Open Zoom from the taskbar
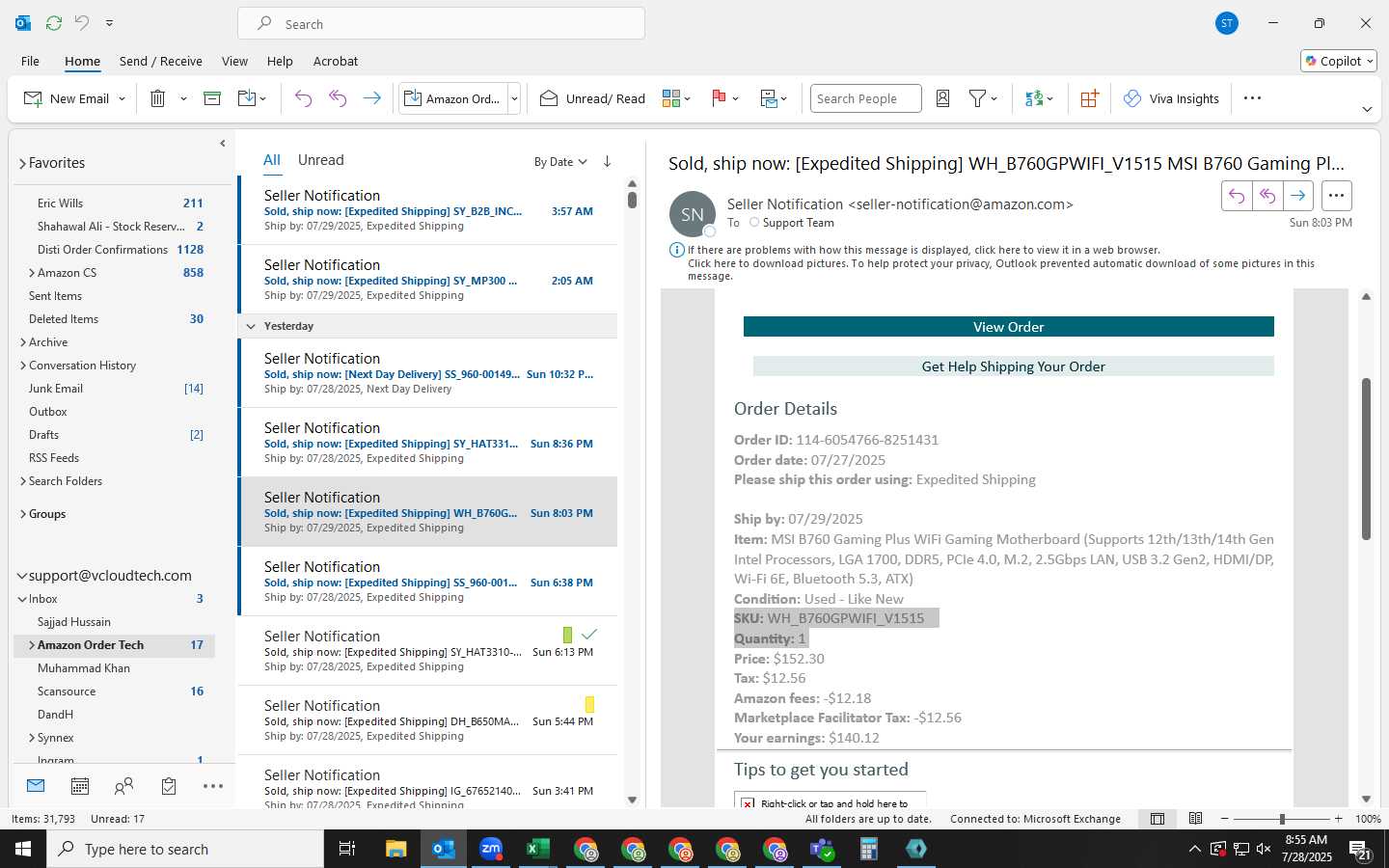This screenshot has height=868, width=1389. click(x=491, y=849)
